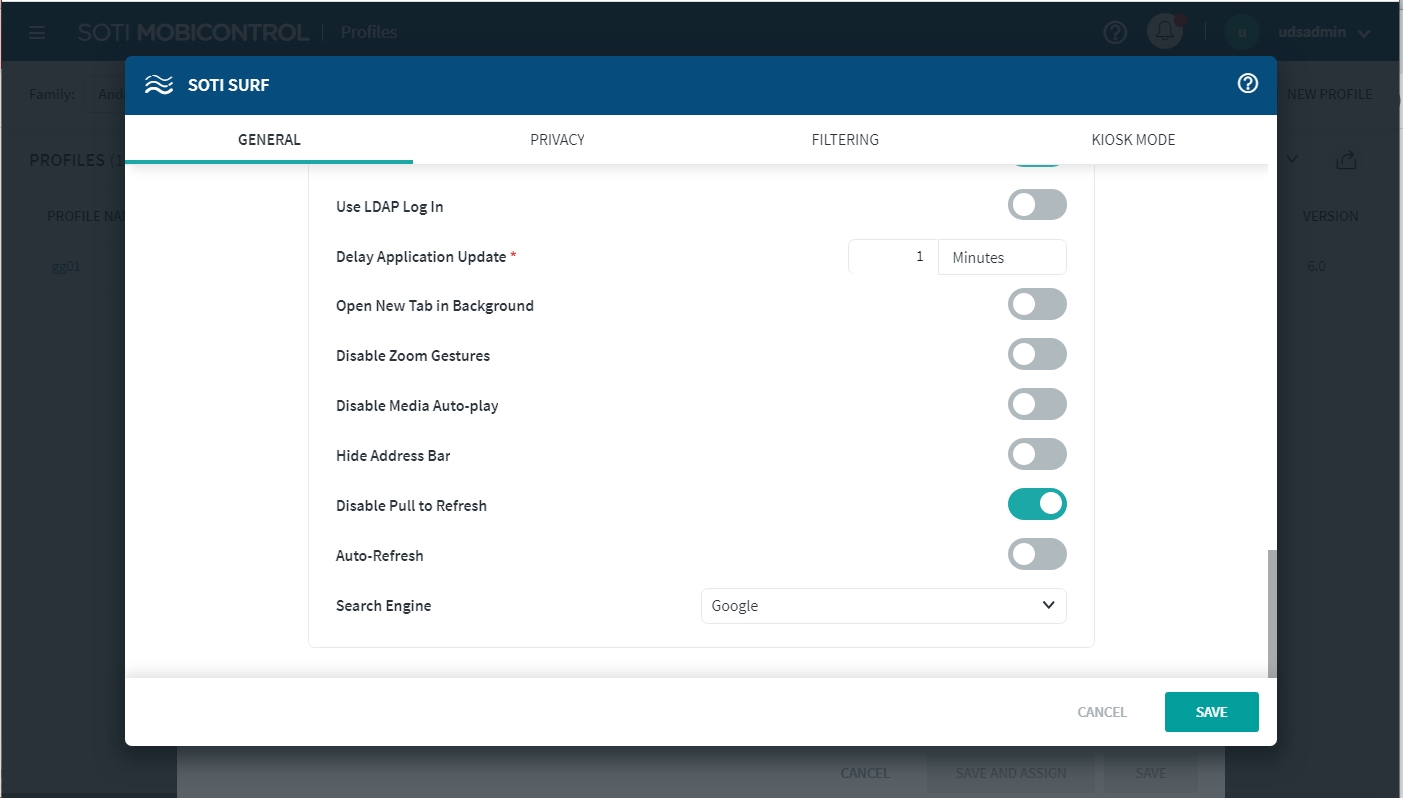Click the SOTI Surf help question-mark icon

(1247, 84)
